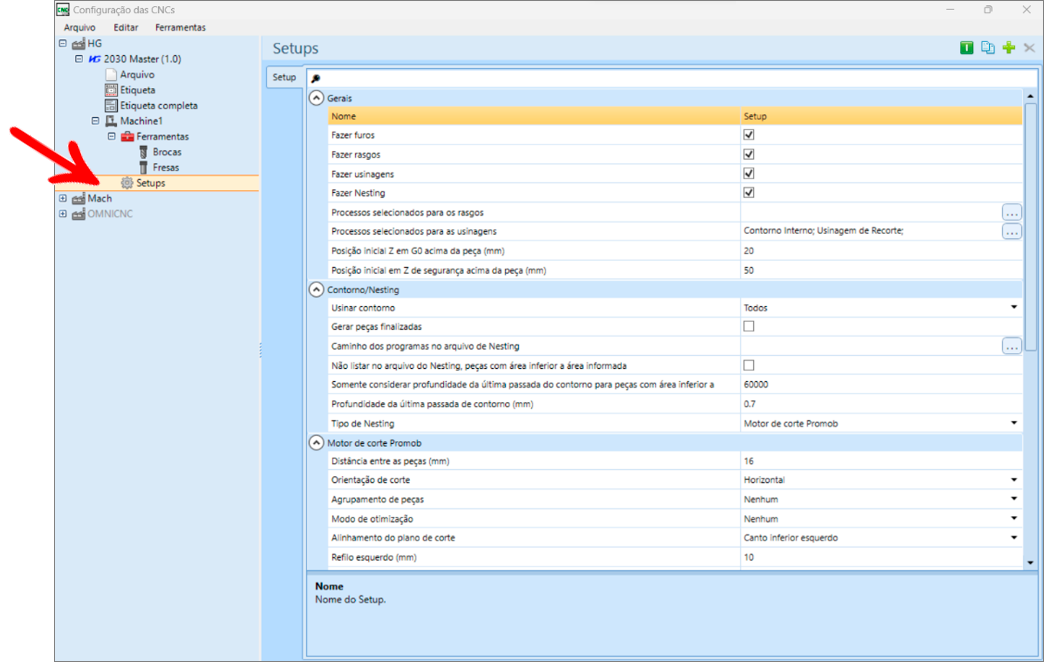
Task: Collapse the Machine1 tree node
Action: (x=95, y=121)
